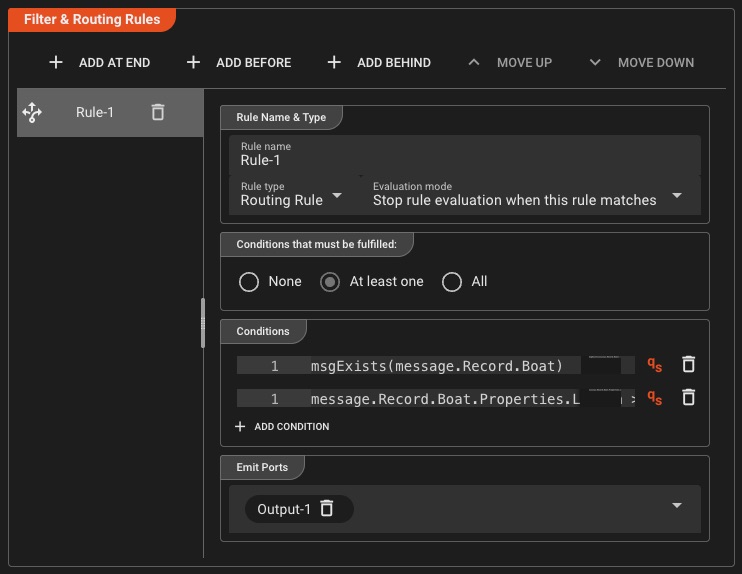The width and height of the screenshot is (742, 574).
Task: Expand the Emit Ports dropdown arrow
Action: point(677,505)
